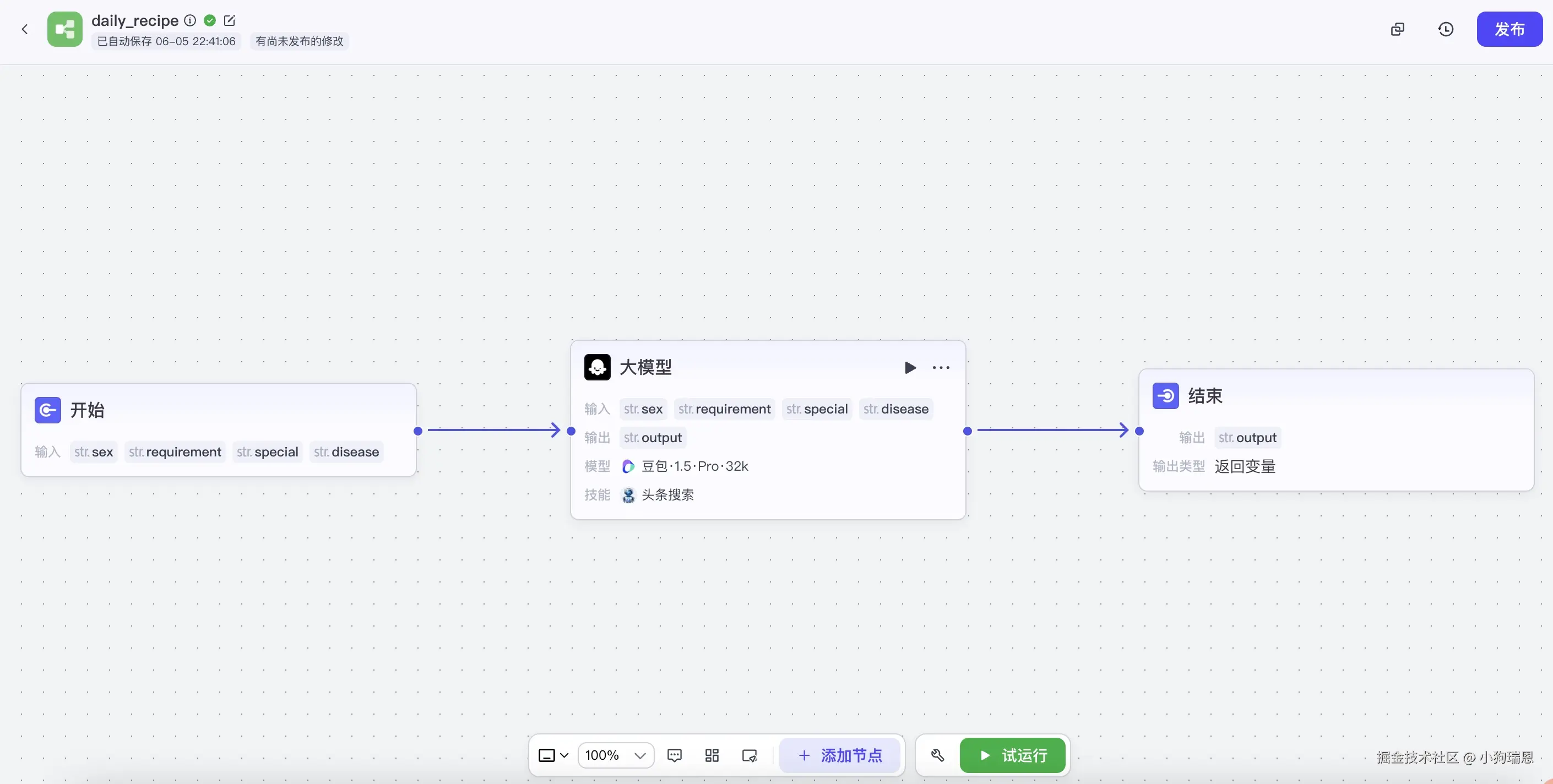
Task: Publish the workflow with 发布 button
Action: tap(1509, 28)
